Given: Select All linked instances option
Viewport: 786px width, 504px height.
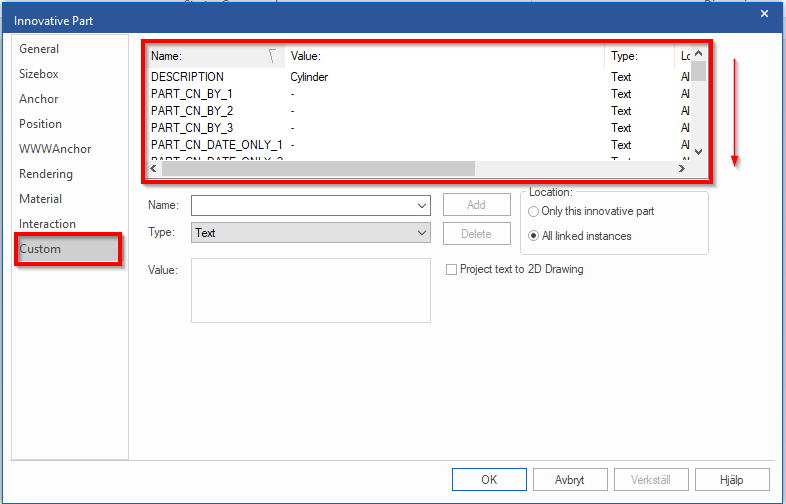Looking at the screenshot, I should (x=580, y=236).
